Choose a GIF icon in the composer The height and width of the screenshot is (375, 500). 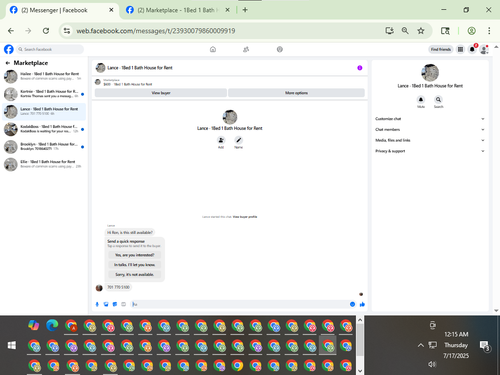123,304
